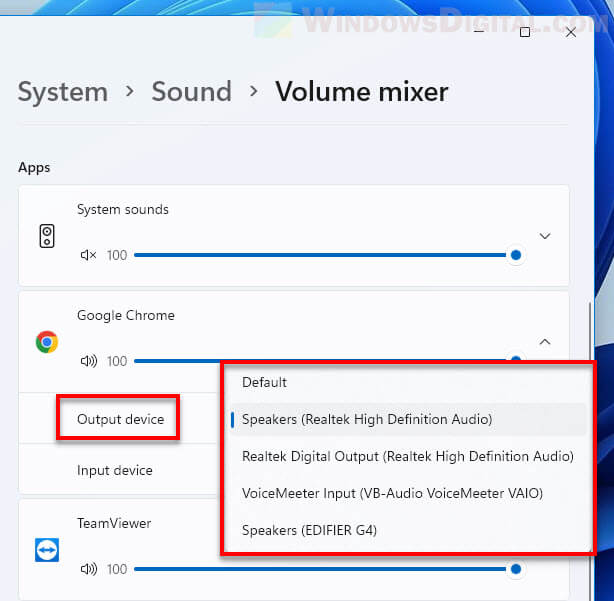Click the Google Chrome app name
614x601 pixels.
tap(126, 316)
